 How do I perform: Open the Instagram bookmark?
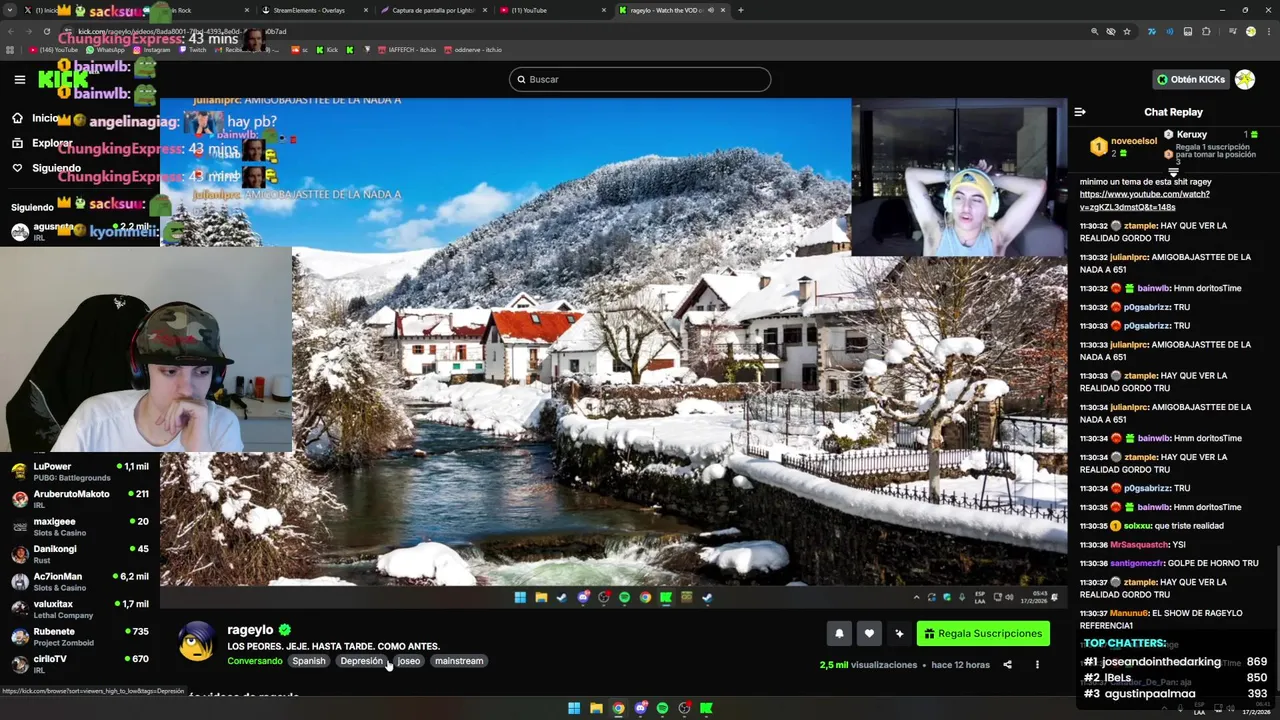(x=152, y=49)
